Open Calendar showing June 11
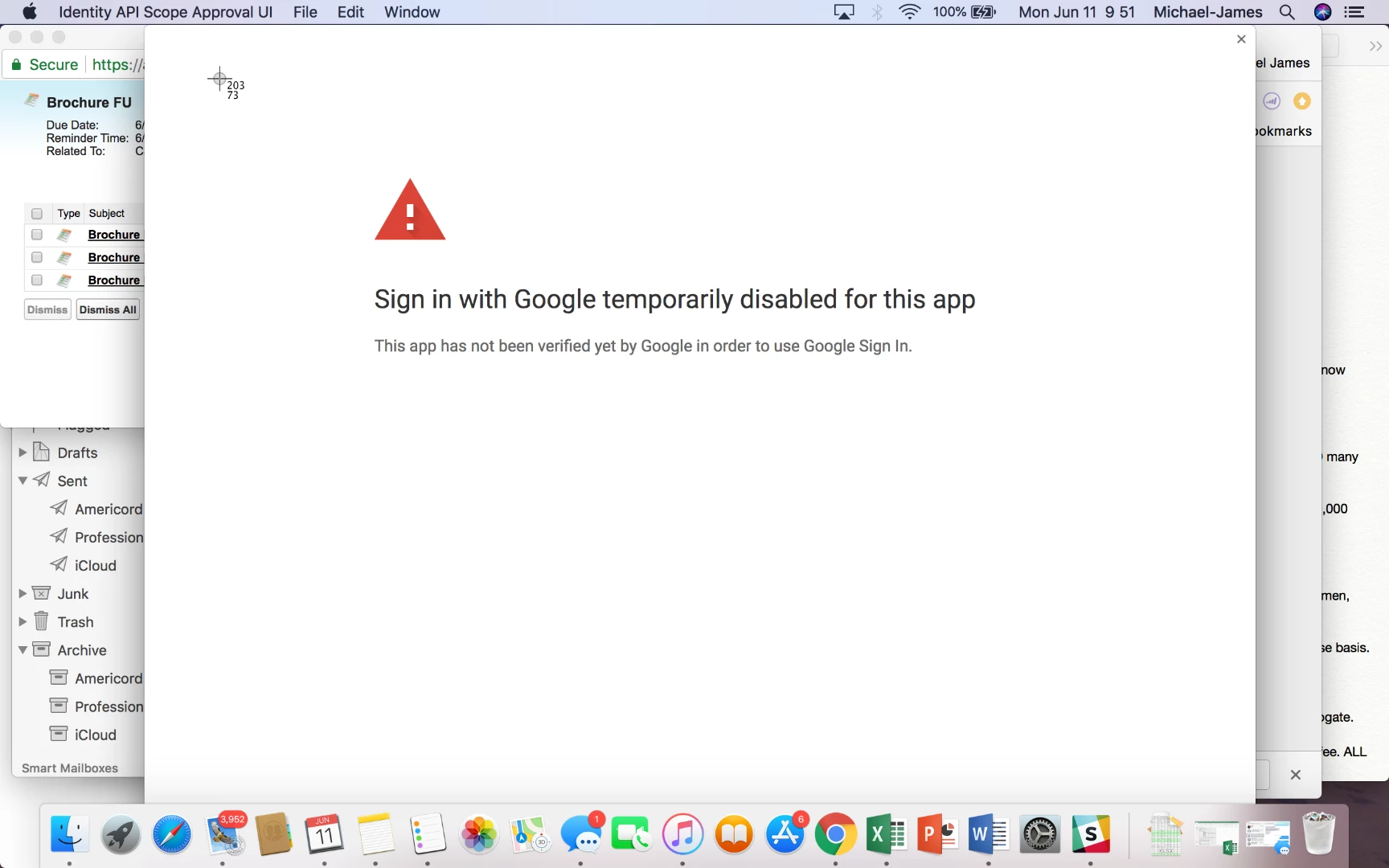The height and width of the screenshot is (868, 1389). 325,835
